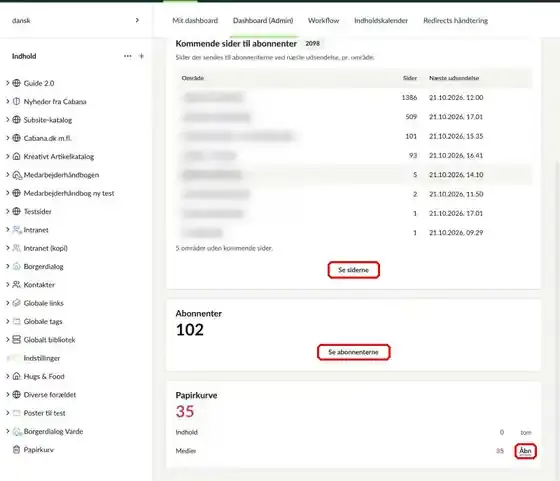Click the date 21.10.2026, 16.41

[456, 155]
